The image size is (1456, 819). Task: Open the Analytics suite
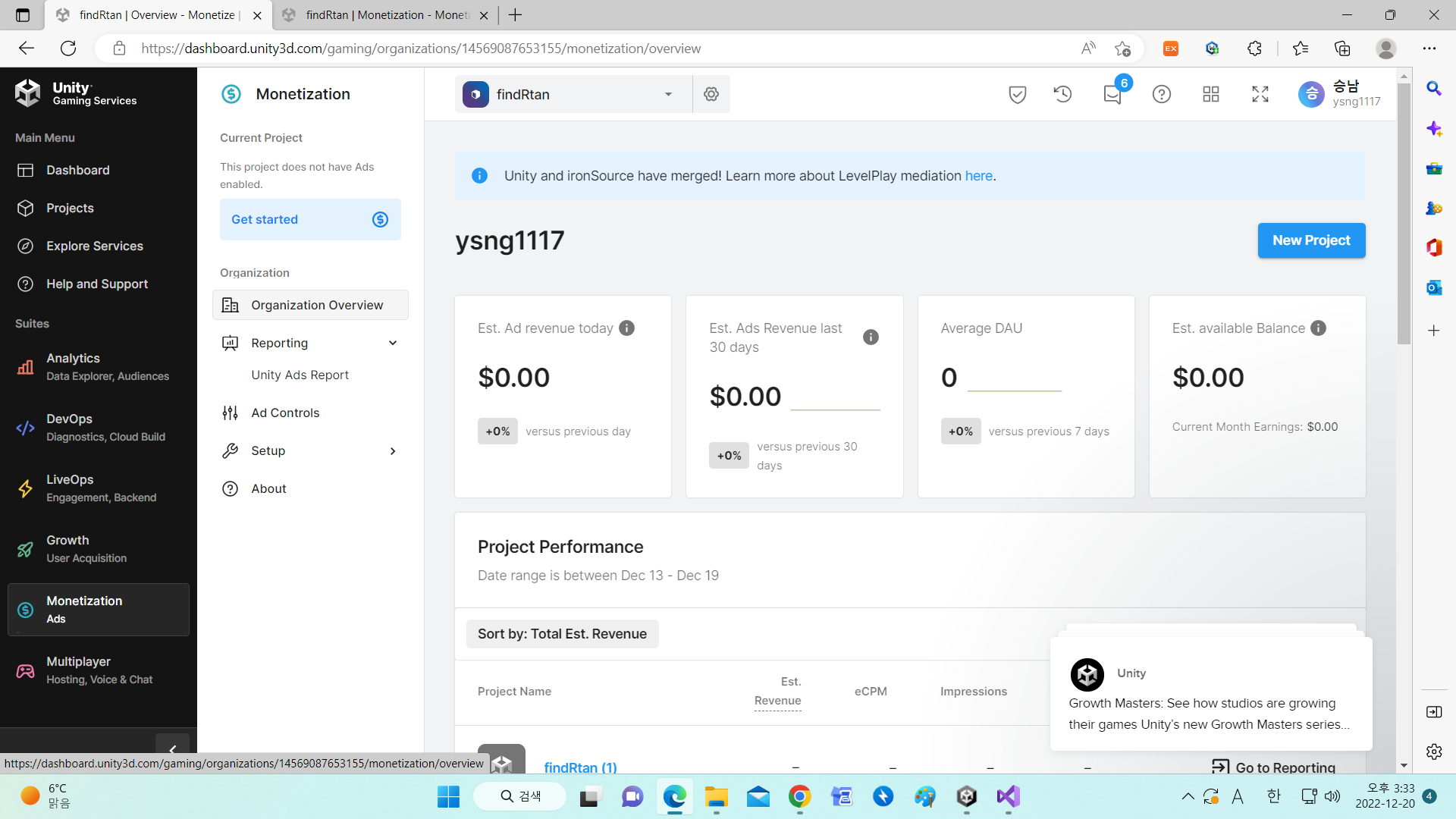point(99,367)
